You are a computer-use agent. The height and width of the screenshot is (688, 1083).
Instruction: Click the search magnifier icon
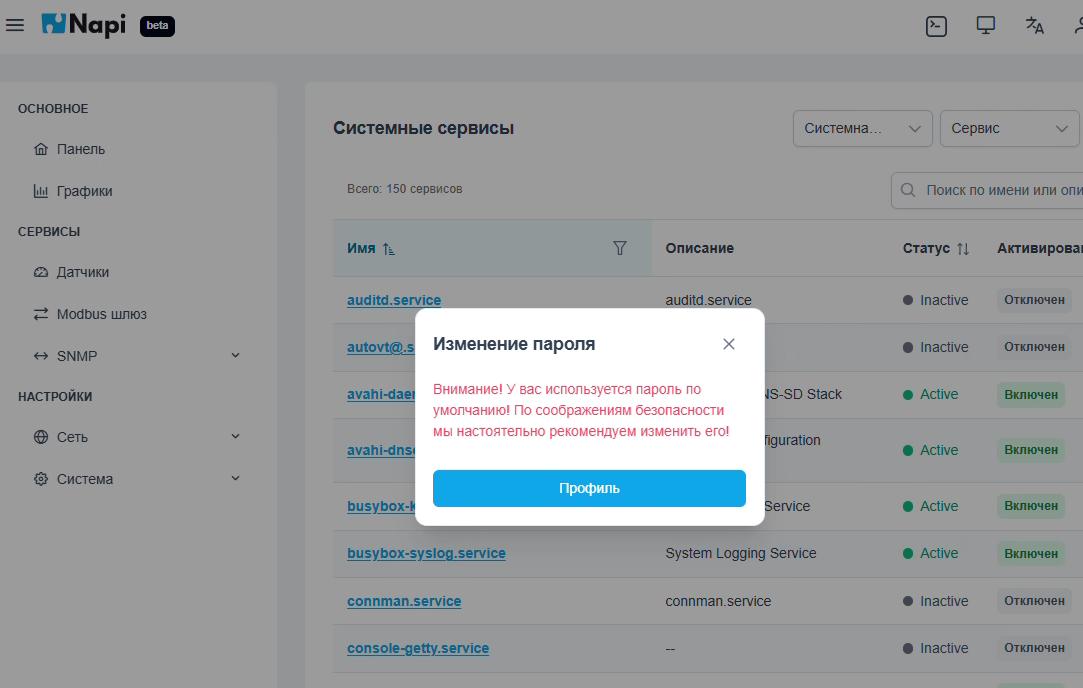click(x=908, y=190)
